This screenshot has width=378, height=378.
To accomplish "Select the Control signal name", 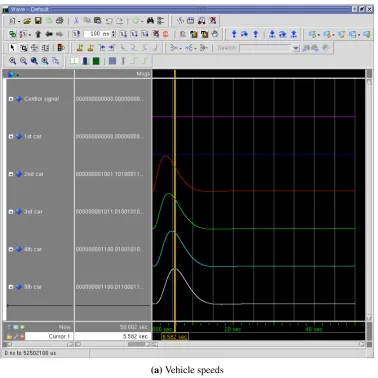I will point(42,99).
